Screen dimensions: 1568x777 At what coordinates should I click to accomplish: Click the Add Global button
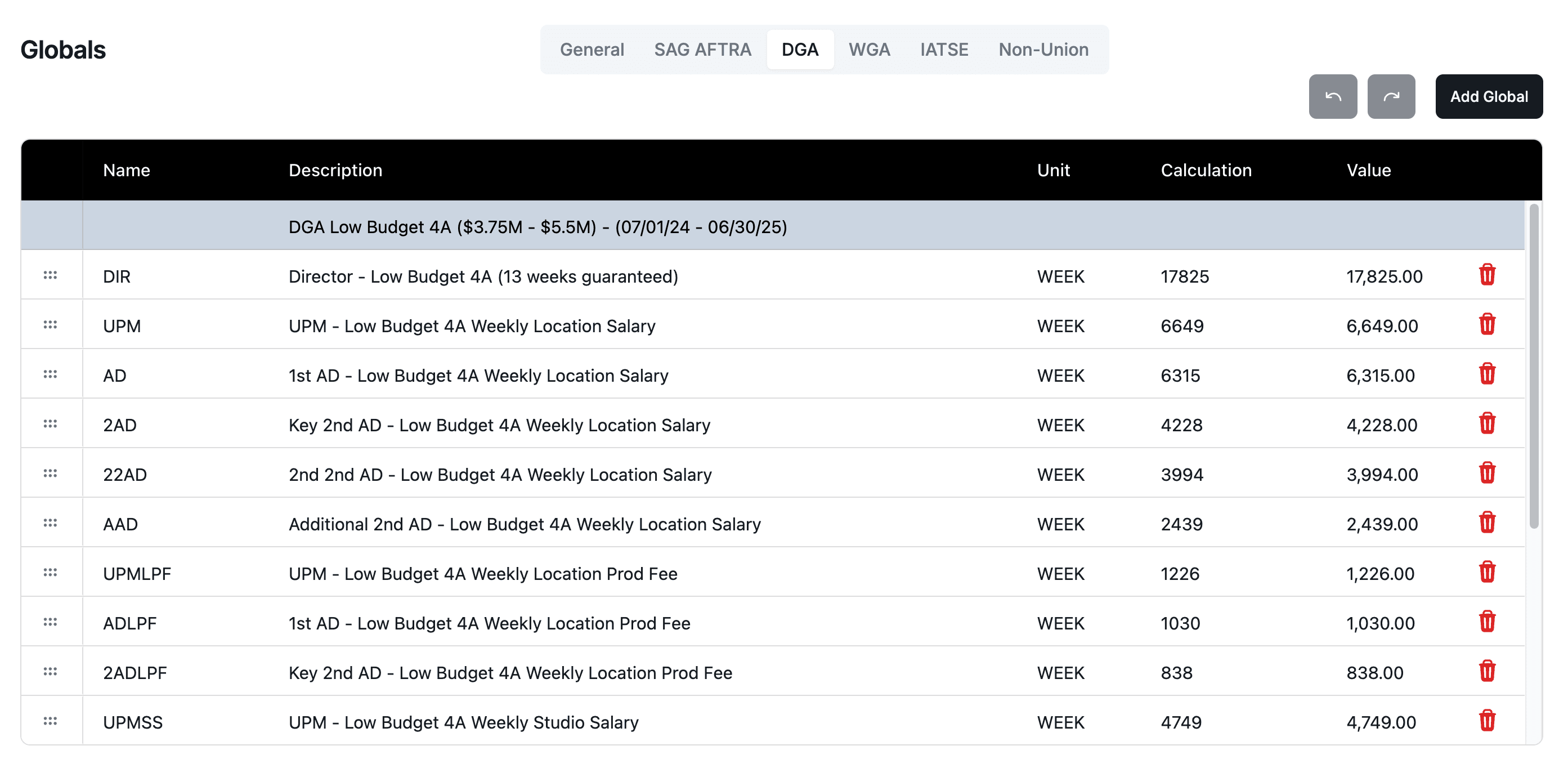[x=1489, y=96]
